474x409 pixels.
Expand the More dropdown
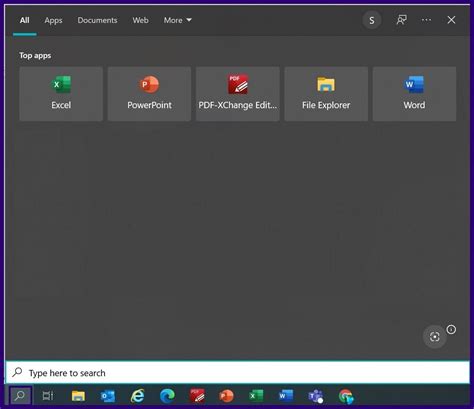[x=177, y=20]
